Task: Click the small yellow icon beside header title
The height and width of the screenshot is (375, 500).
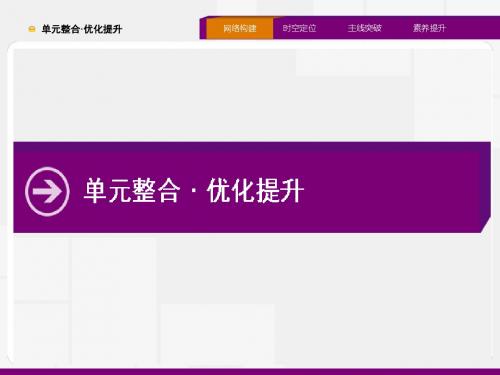Action: pos(32,29)
